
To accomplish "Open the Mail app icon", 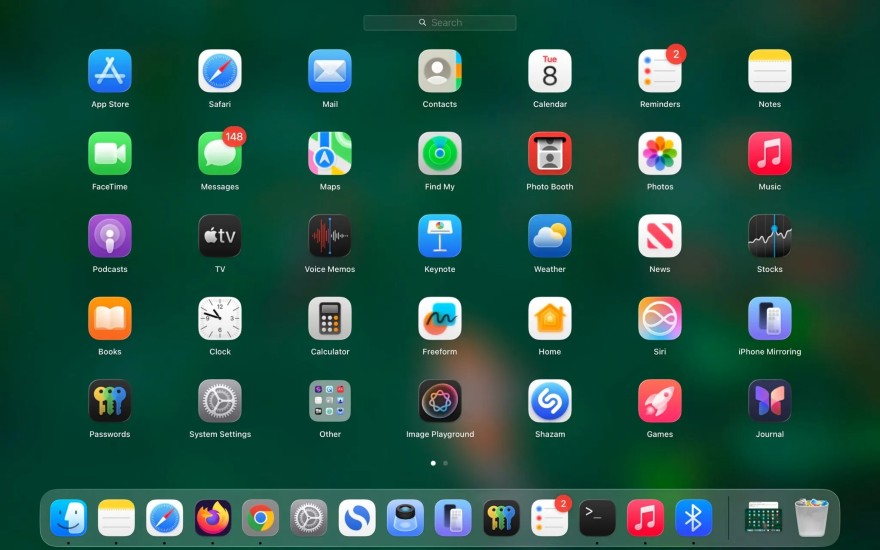I will tap(330, 71).
